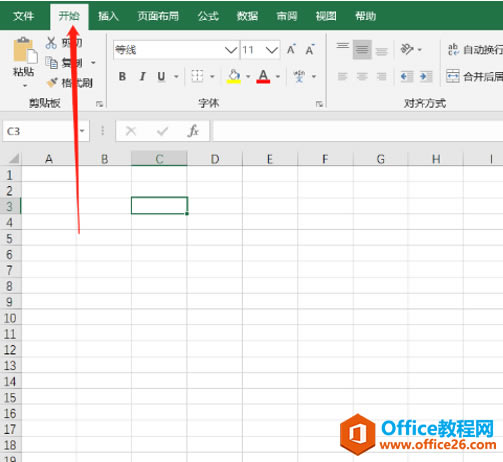The width and height of the screenshot is (503, 462).
Task: Click the Increase Indent icon
Action: [426, 77]
